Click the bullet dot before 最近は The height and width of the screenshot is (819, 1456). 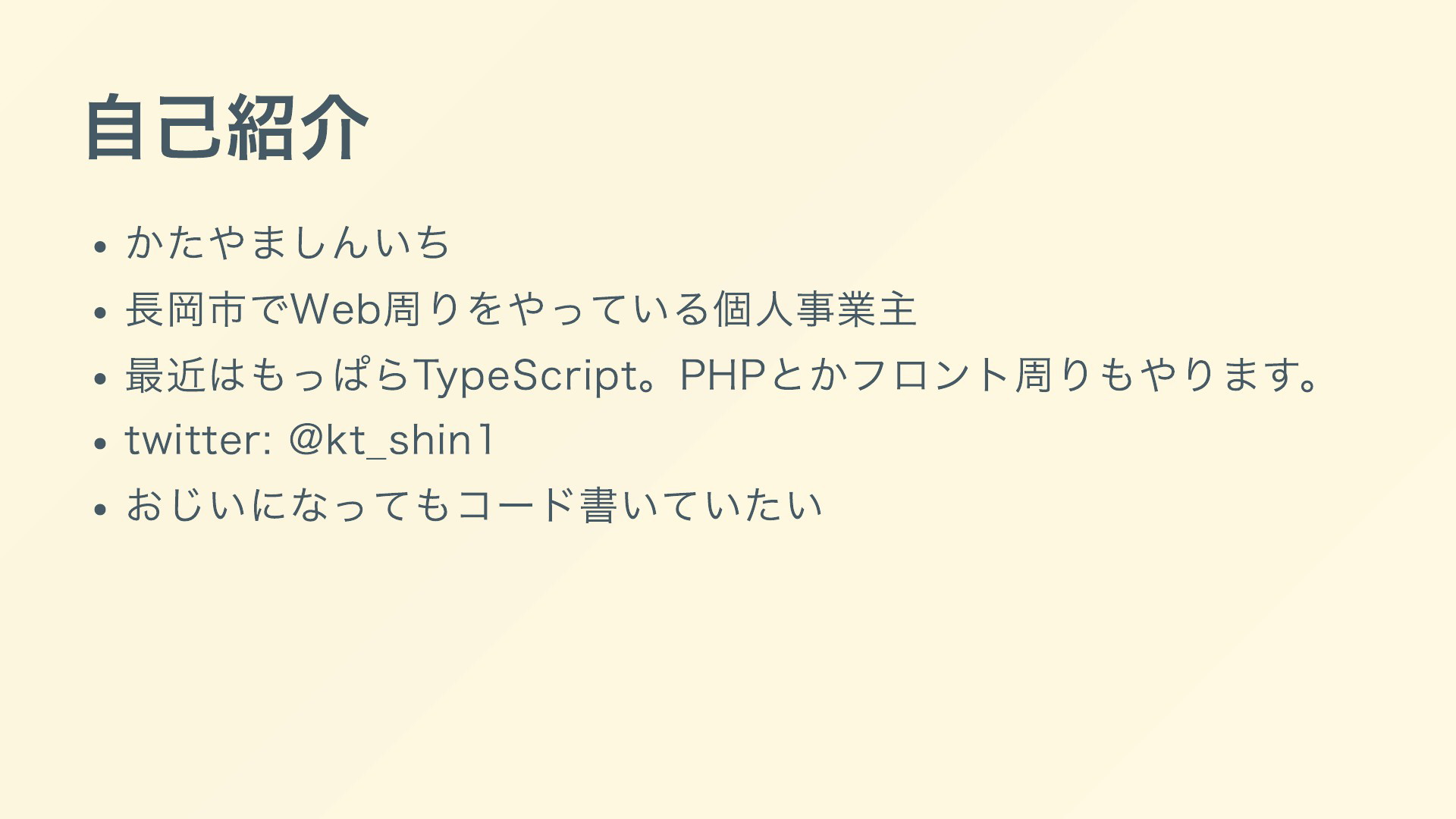99,378
